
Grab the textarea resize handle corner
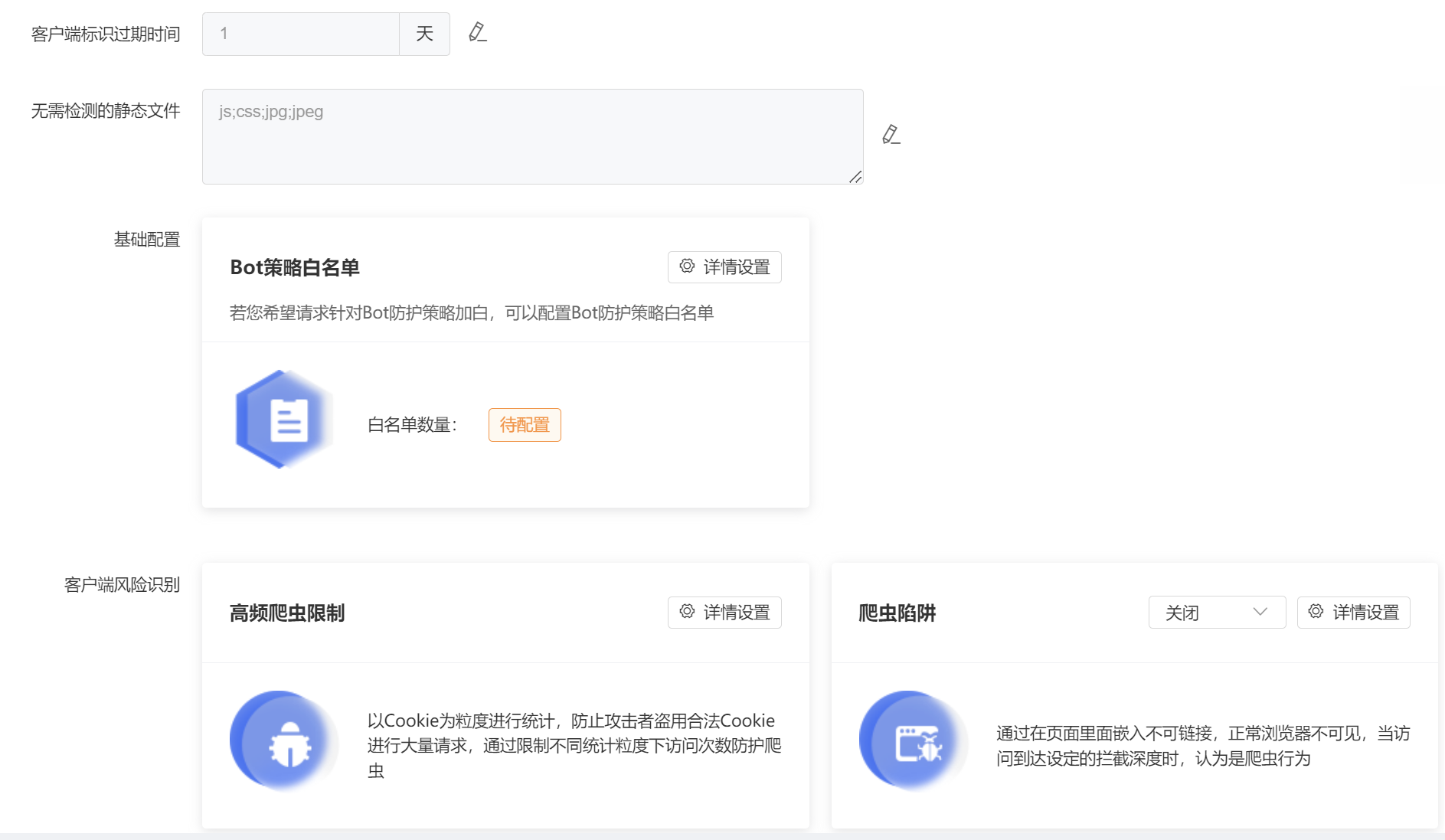(x=855, y=177)
